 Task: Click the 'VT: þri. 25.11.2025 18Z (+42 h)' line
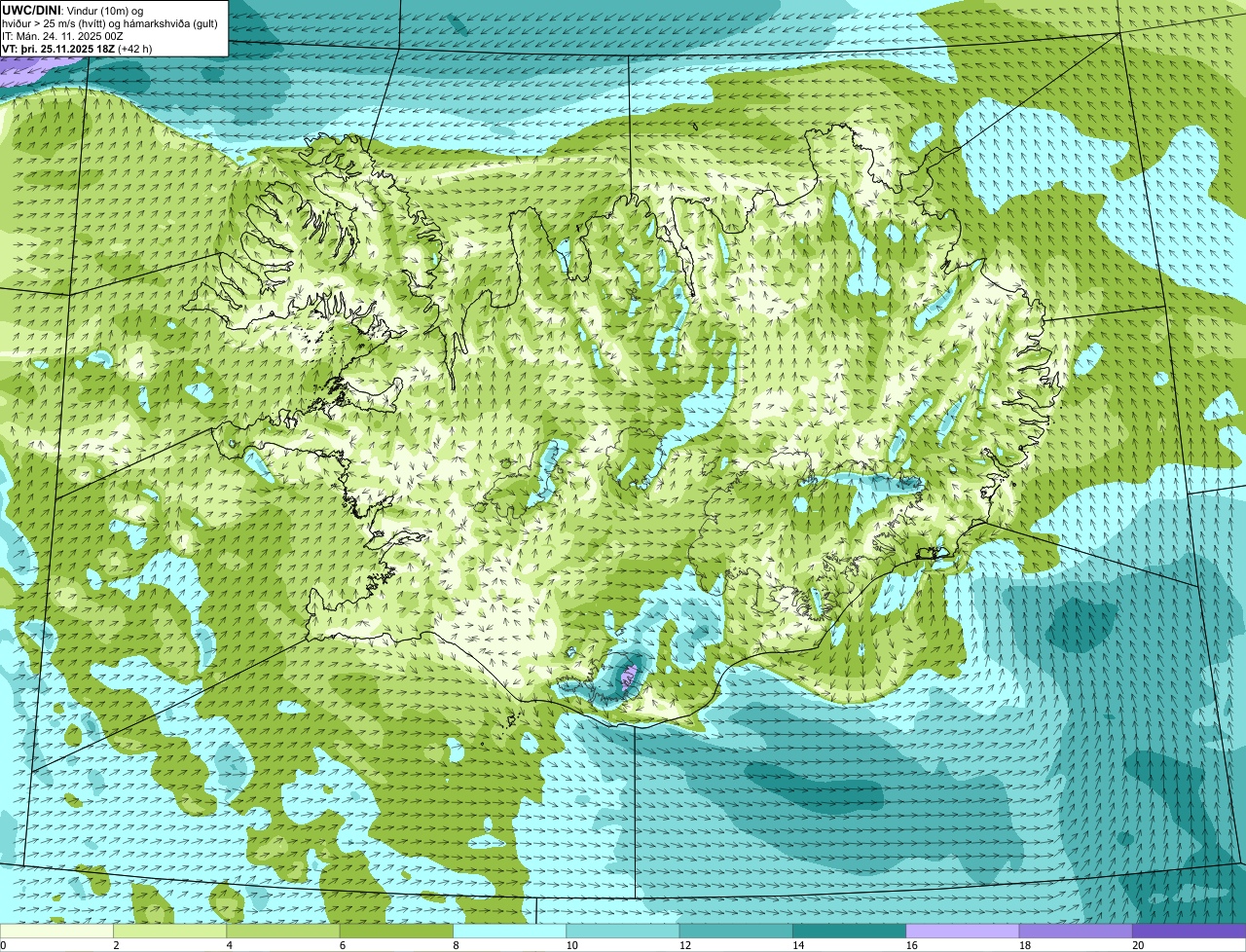click(x=78, y=49)
